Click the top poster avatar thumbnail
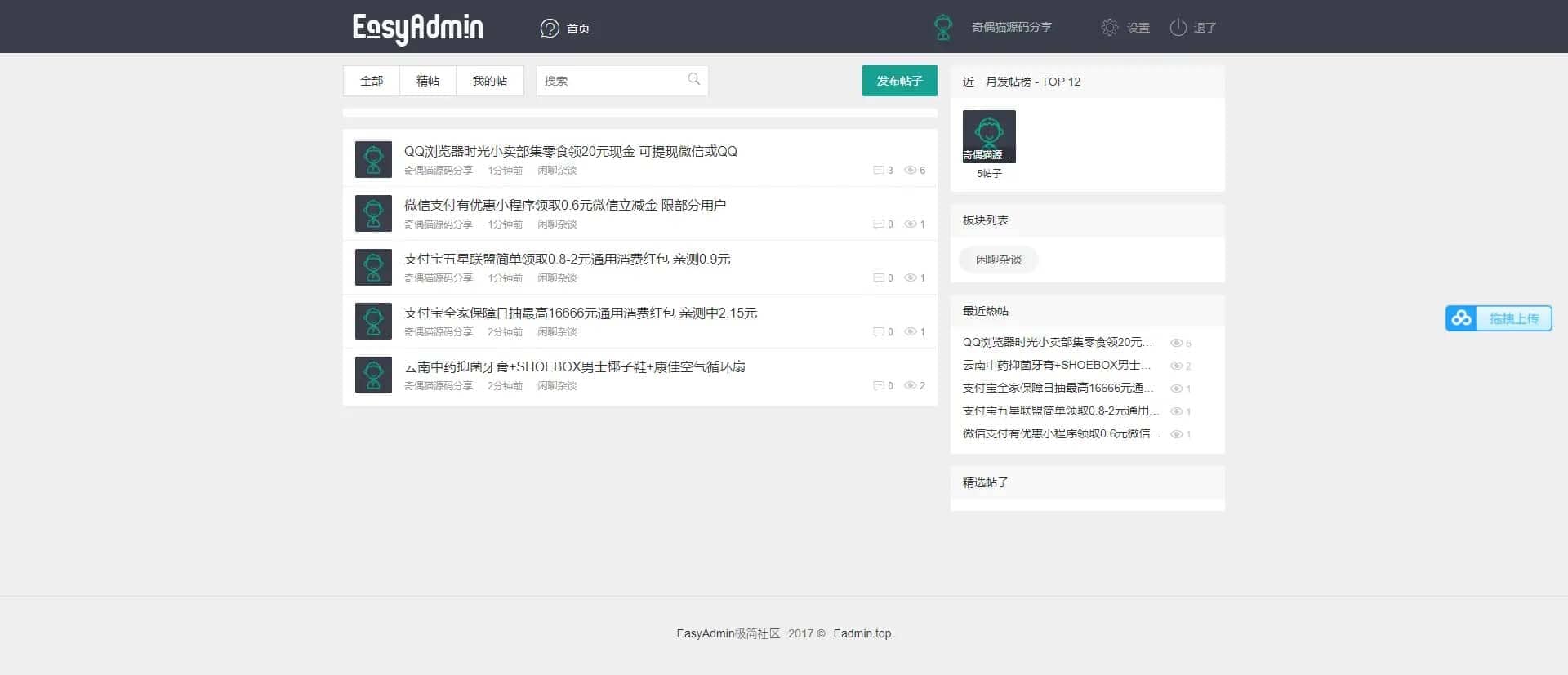 pyautogui.click(x=989, y=136)
